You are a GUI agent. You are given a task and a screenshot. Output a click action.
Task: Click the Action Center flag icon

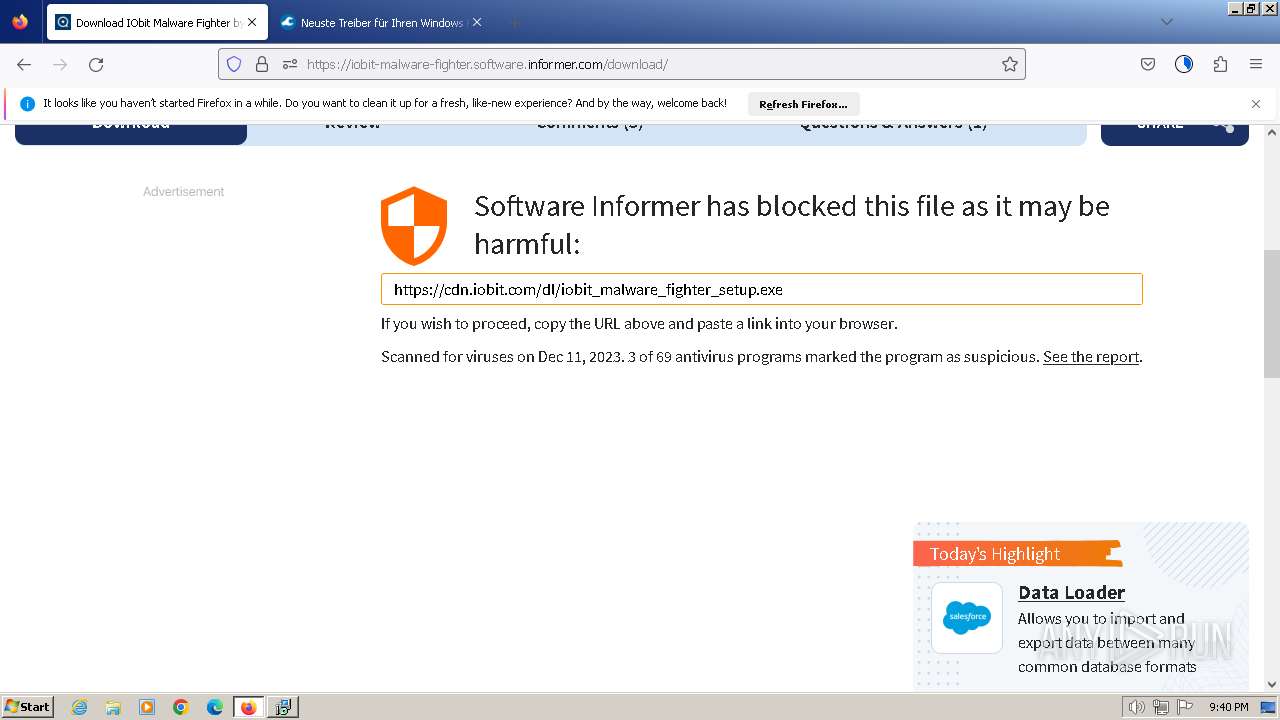(x=1184, y=707)
